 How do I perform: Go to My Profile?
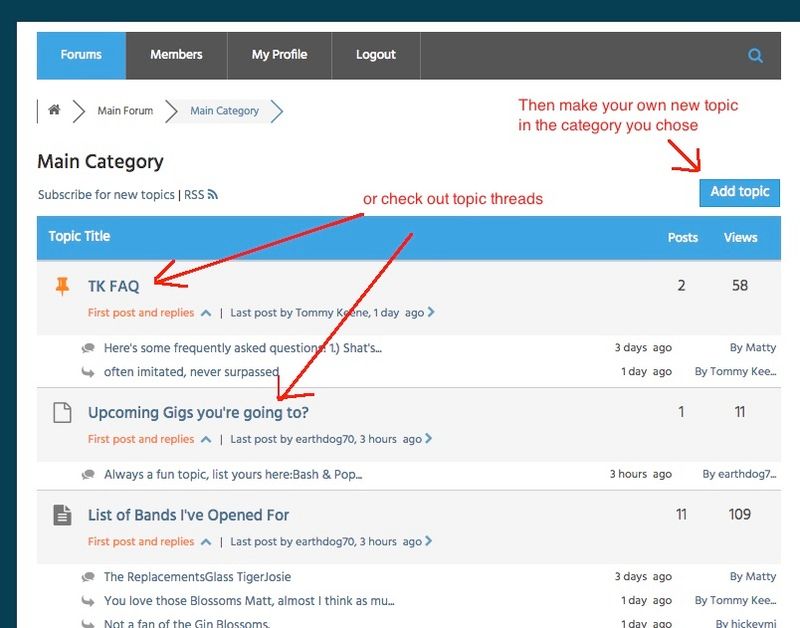pyautogui.click(x=279, y=55)
